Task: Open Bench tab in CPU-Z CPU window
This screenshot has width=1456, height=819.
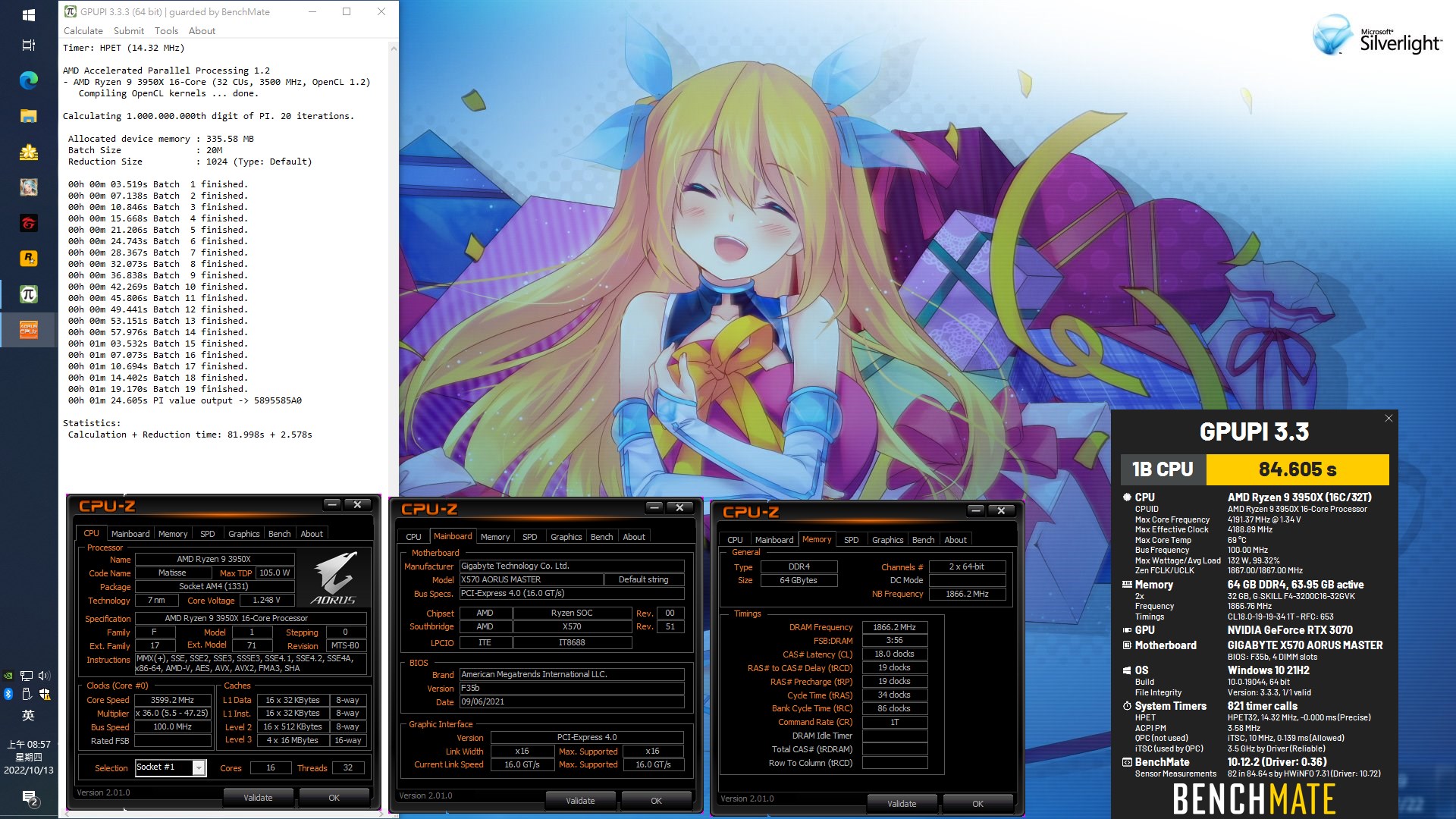Action: pyautogui.click(x=280, y=534)
